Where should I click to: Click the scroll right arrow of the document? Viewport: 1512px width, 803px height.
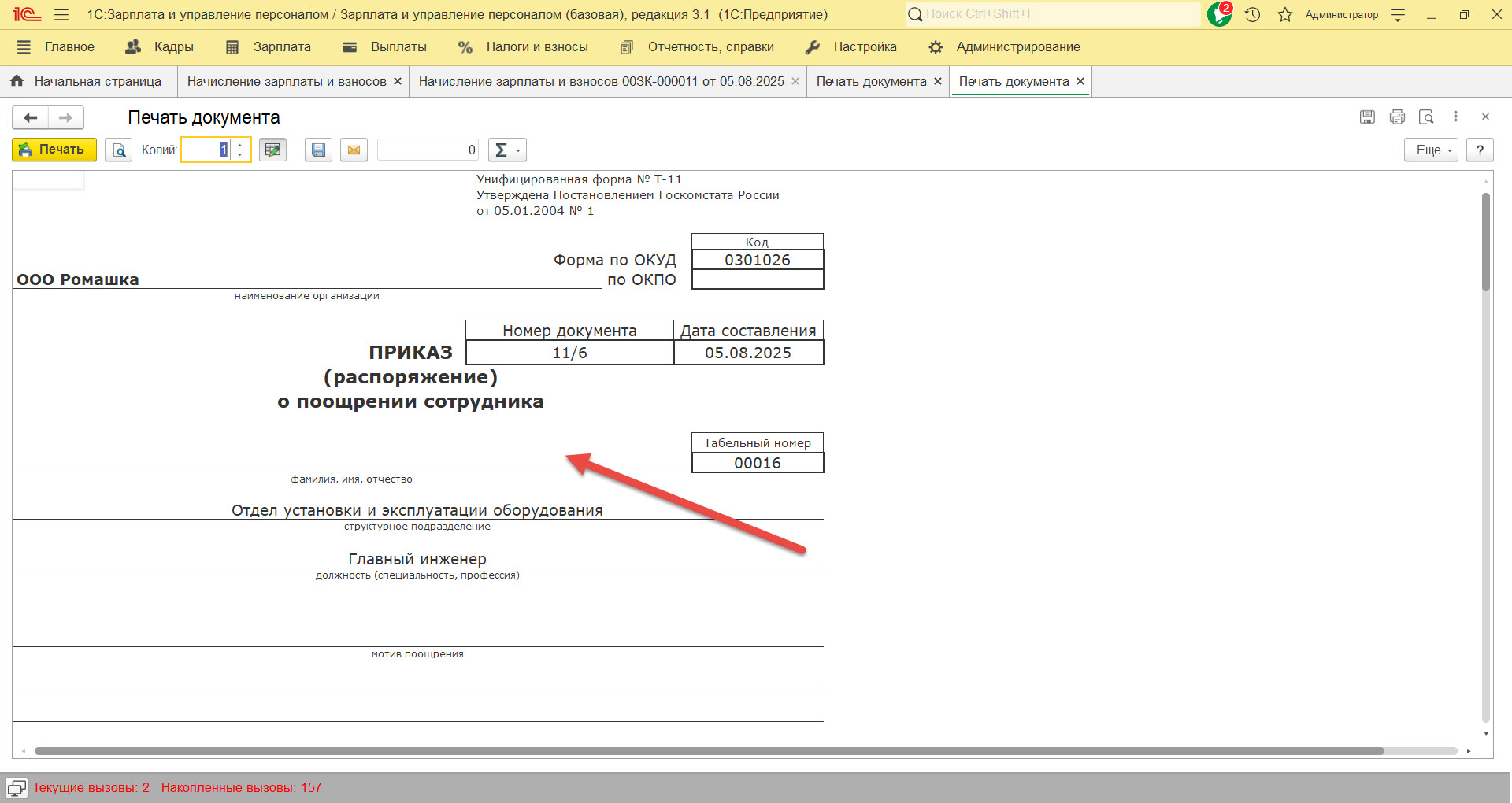click(x=1469, y=751)
